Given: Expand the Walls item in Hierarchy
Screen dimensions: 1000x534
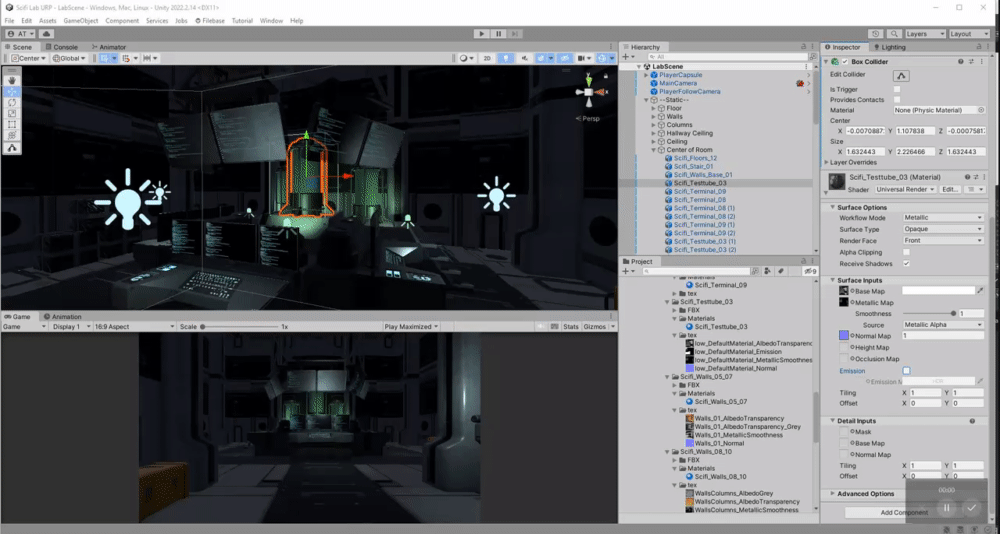Looking at the screenshot, I should pos(654,117).
